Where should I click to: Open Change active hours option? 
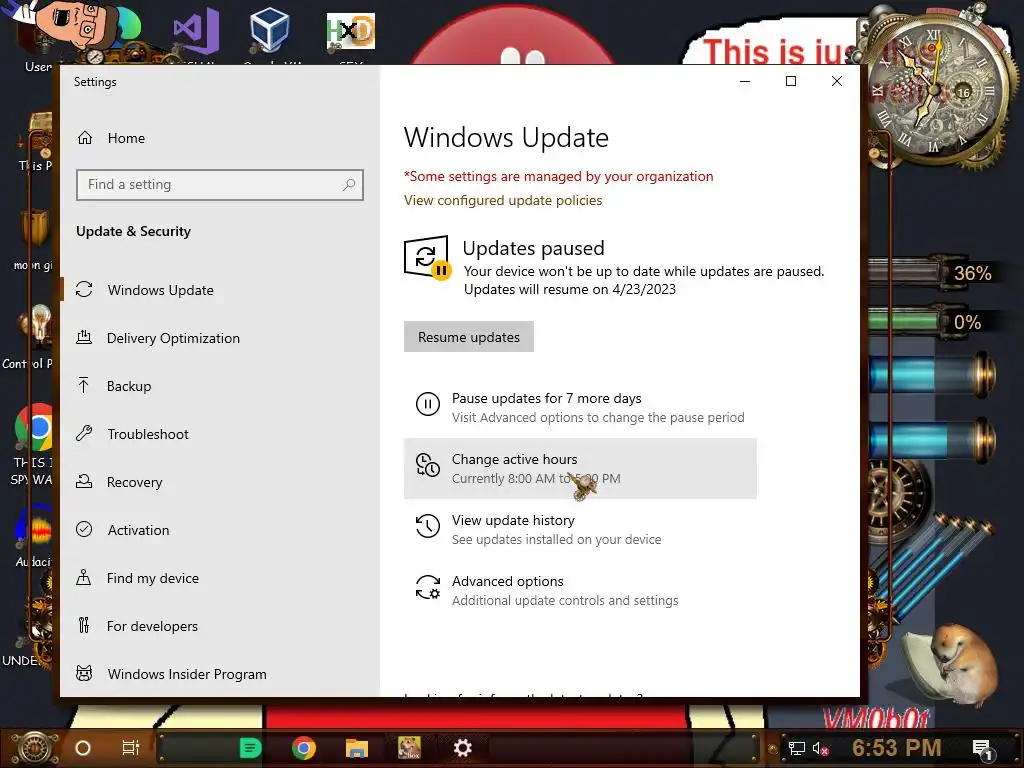580,468
